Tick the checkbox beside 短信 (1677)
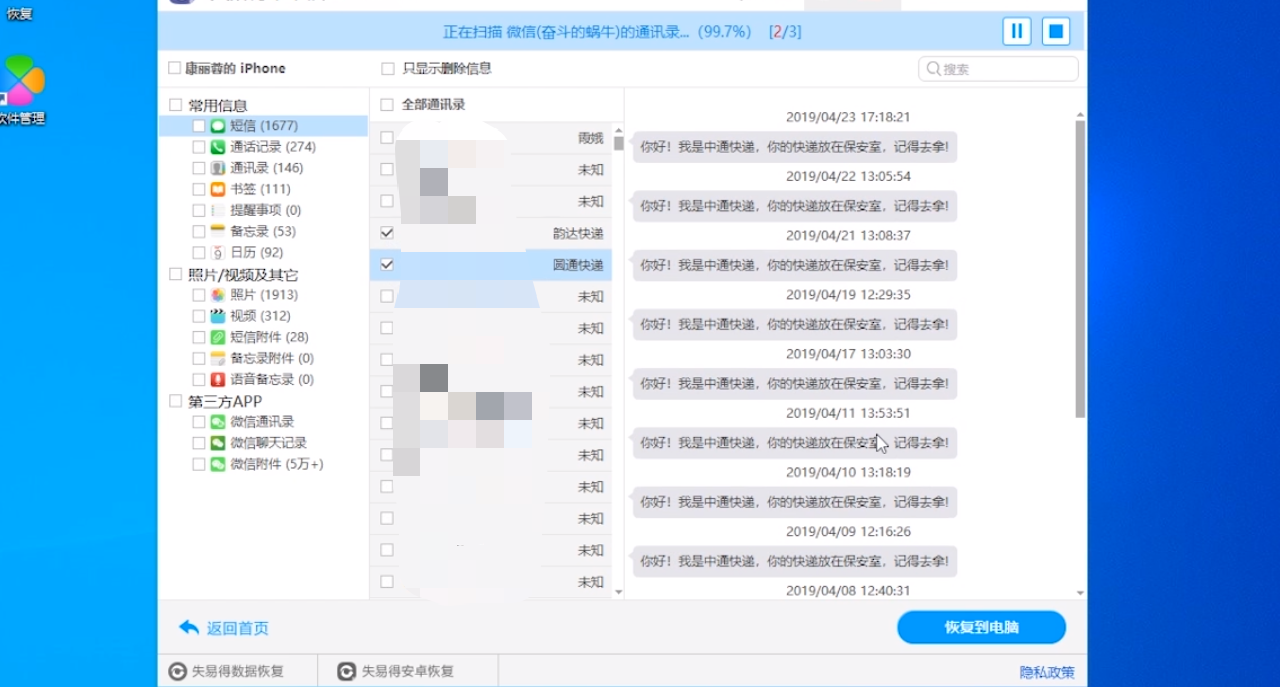Image resolution: width=1280 pixels, height=687 pixels. [199, 126]
